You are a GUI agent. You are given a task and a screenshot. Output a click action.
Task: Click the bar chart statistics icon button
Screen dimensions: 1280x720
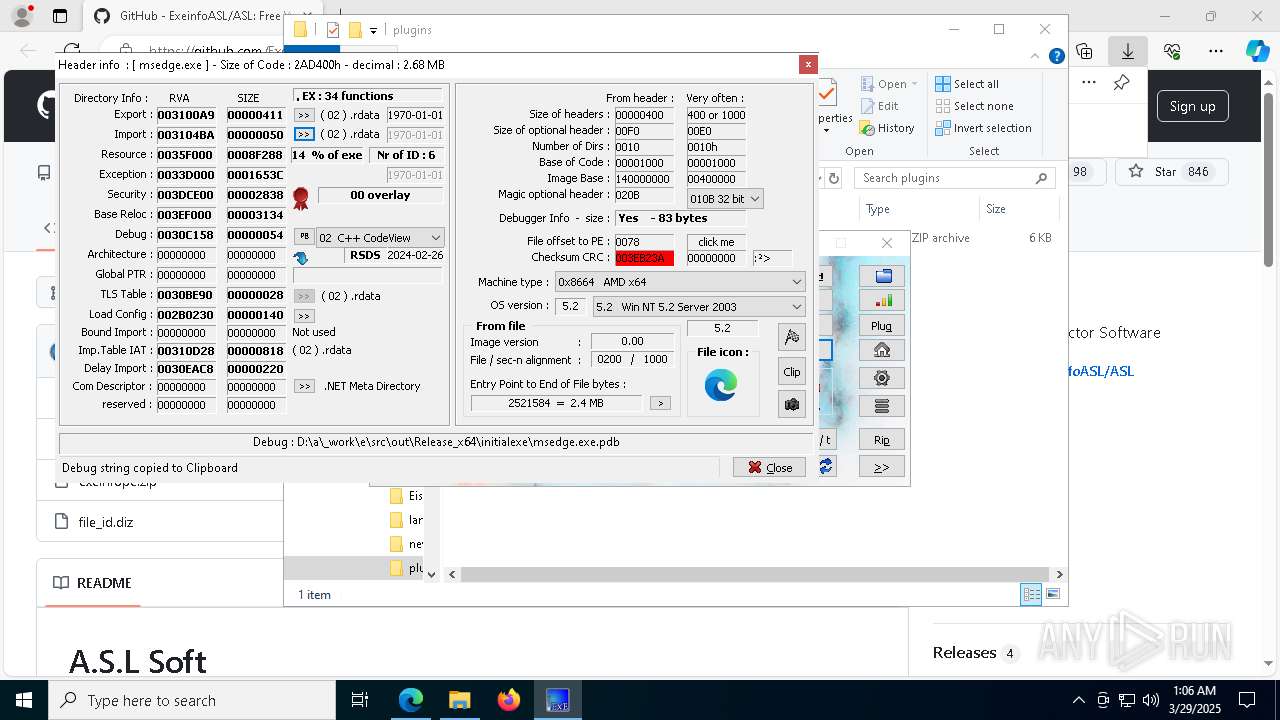(882, 300)
